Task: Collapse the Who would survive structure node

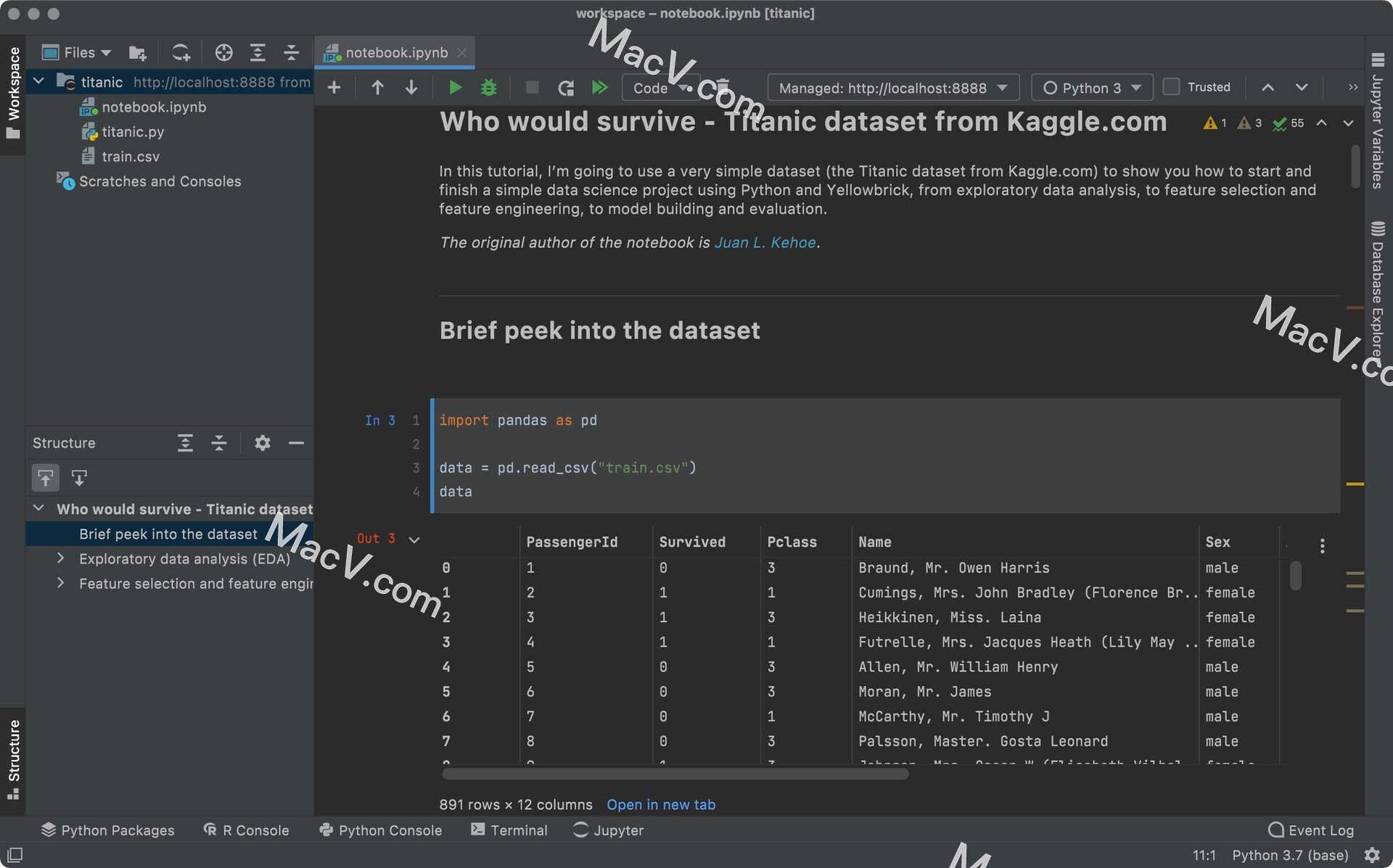Action: pyautogui.click(x=39, y=508)
